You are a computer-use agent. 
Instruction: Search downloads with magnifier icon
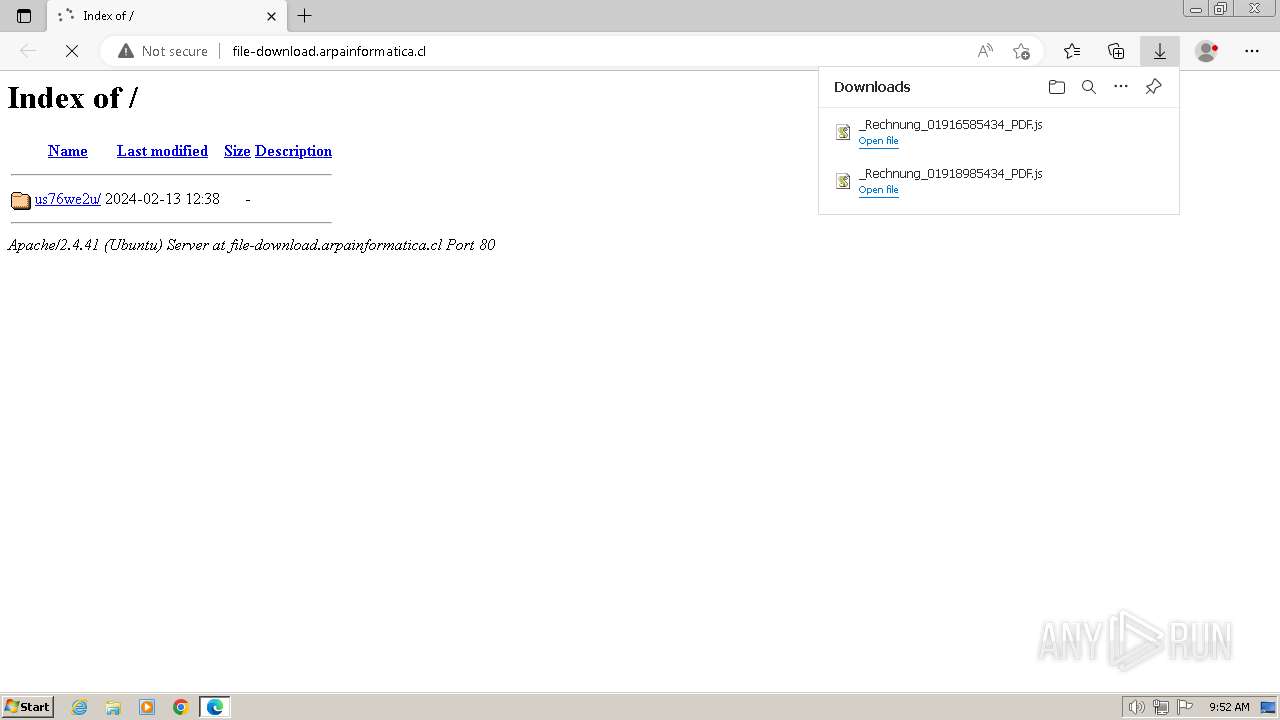(1089, 87)
